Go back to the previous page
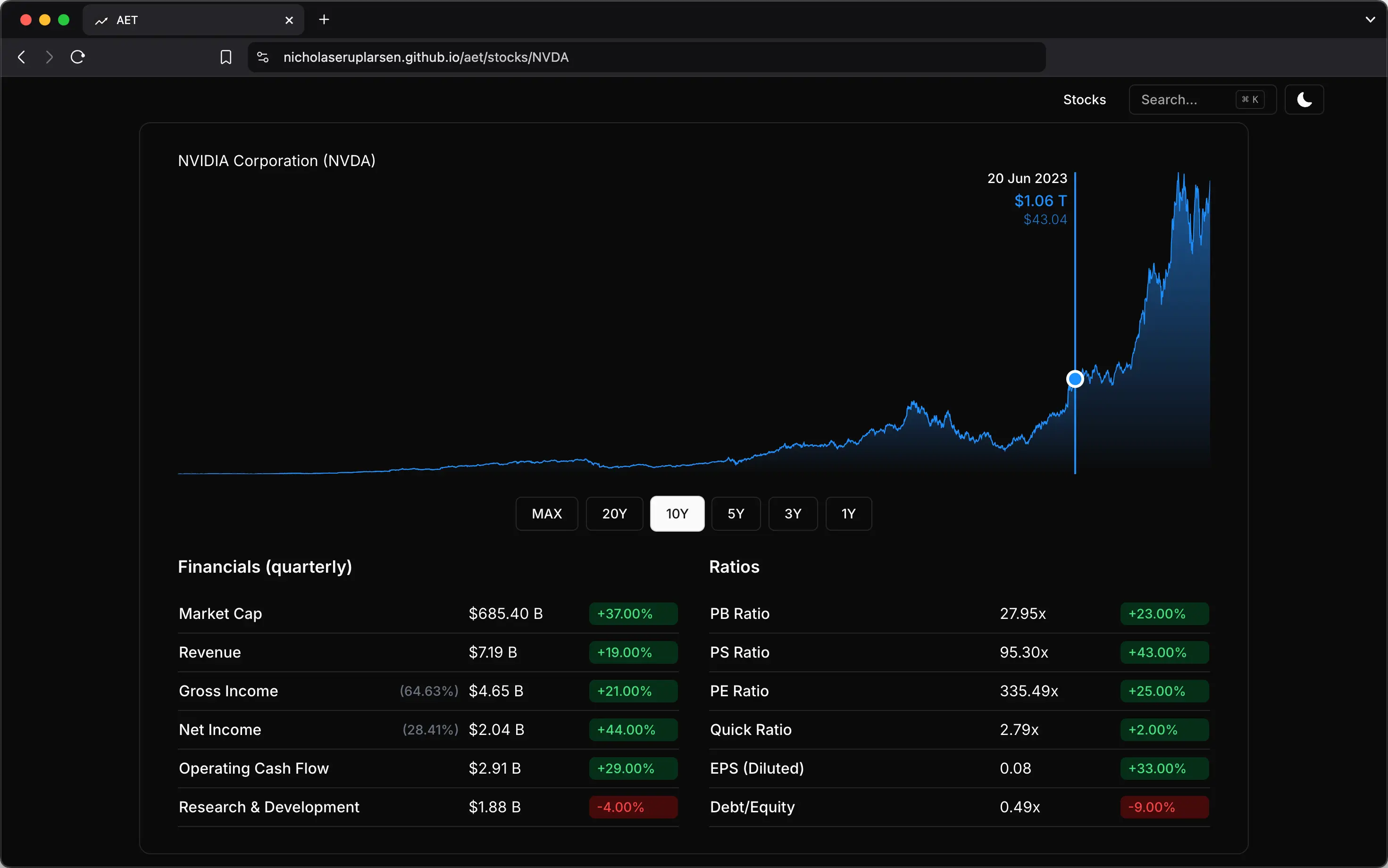Screen dimensions: 1388x868 coord(22,57)
